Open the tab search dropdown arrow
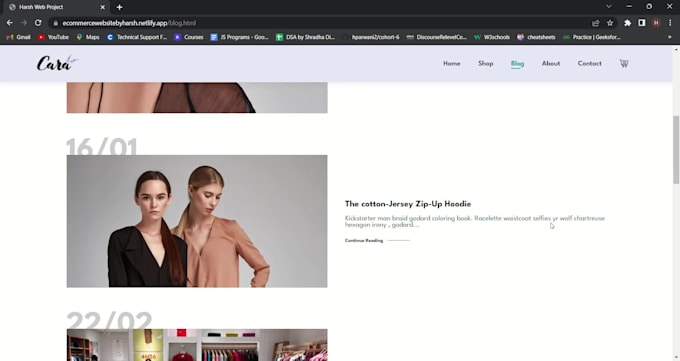 tap(609, 7)
